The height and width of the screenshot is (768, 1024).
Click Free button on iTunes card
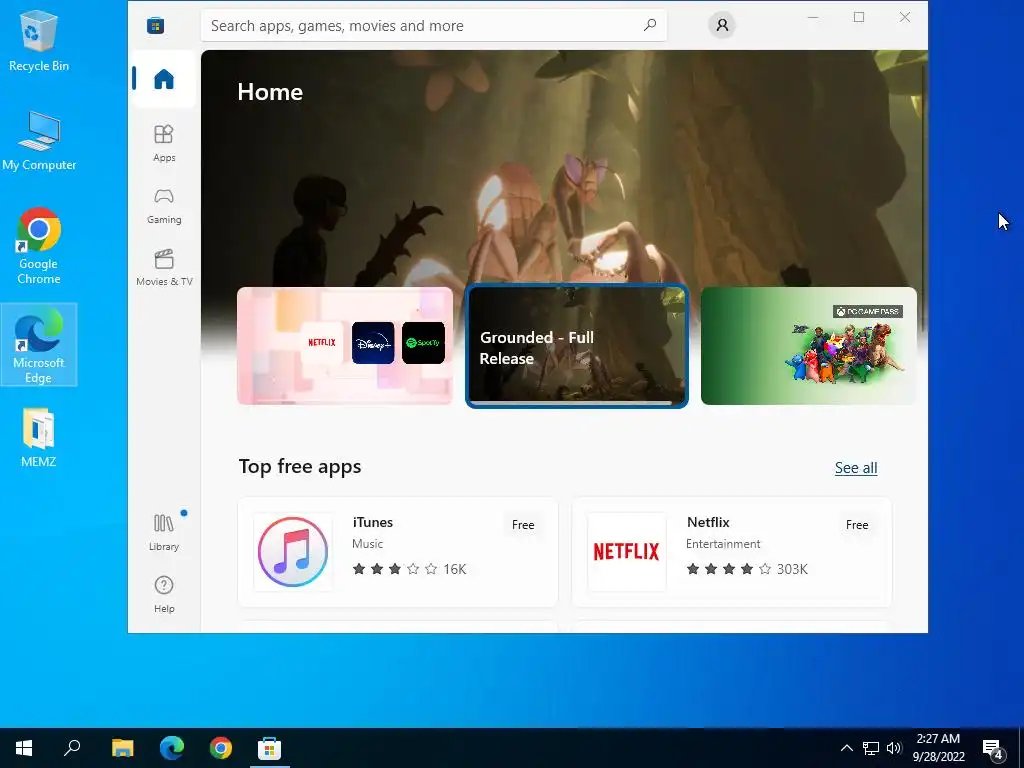click(523, 524)
